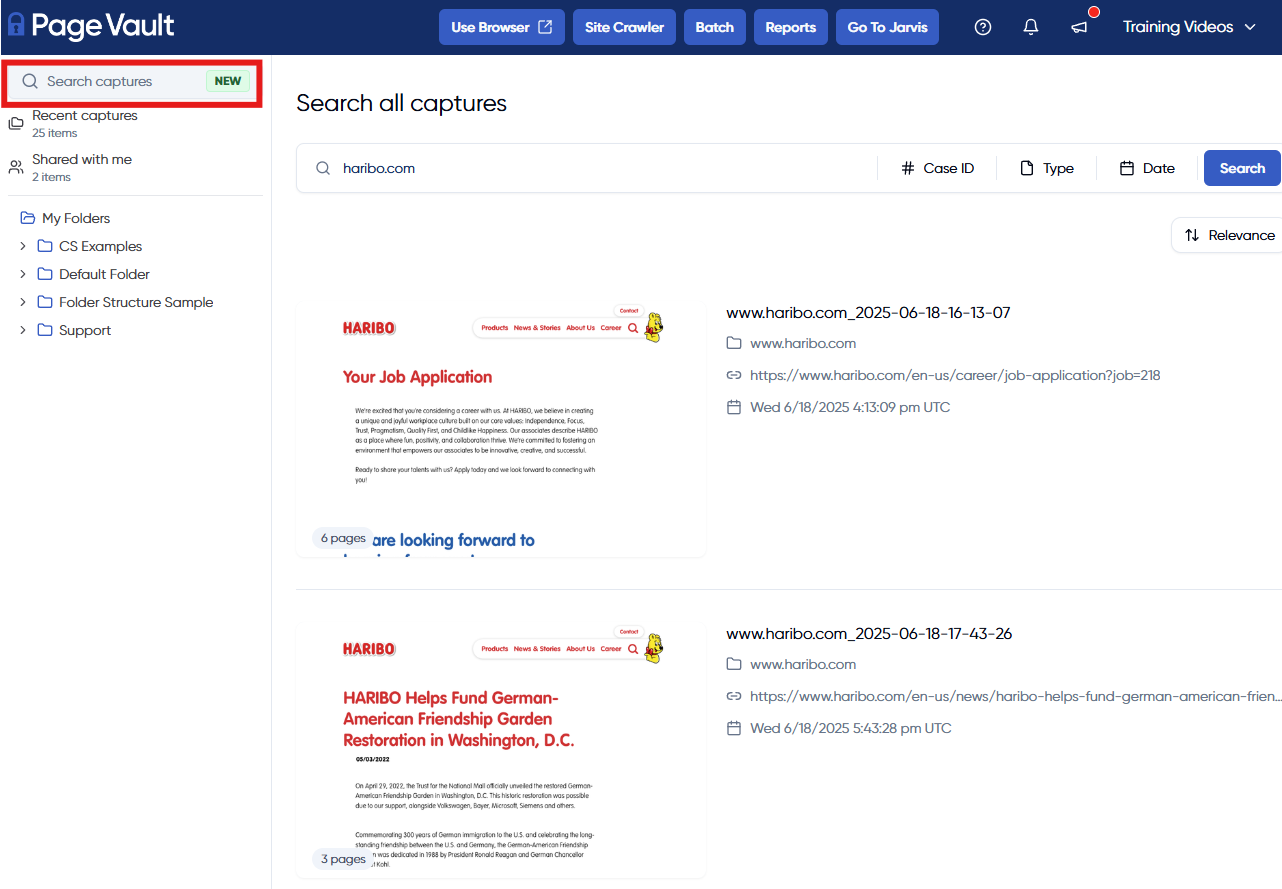Image resolution: width=1282 pixels, height=889 pixels.
Task: Click www.haribo.com folder name of second result
Action: coord(803,664)
